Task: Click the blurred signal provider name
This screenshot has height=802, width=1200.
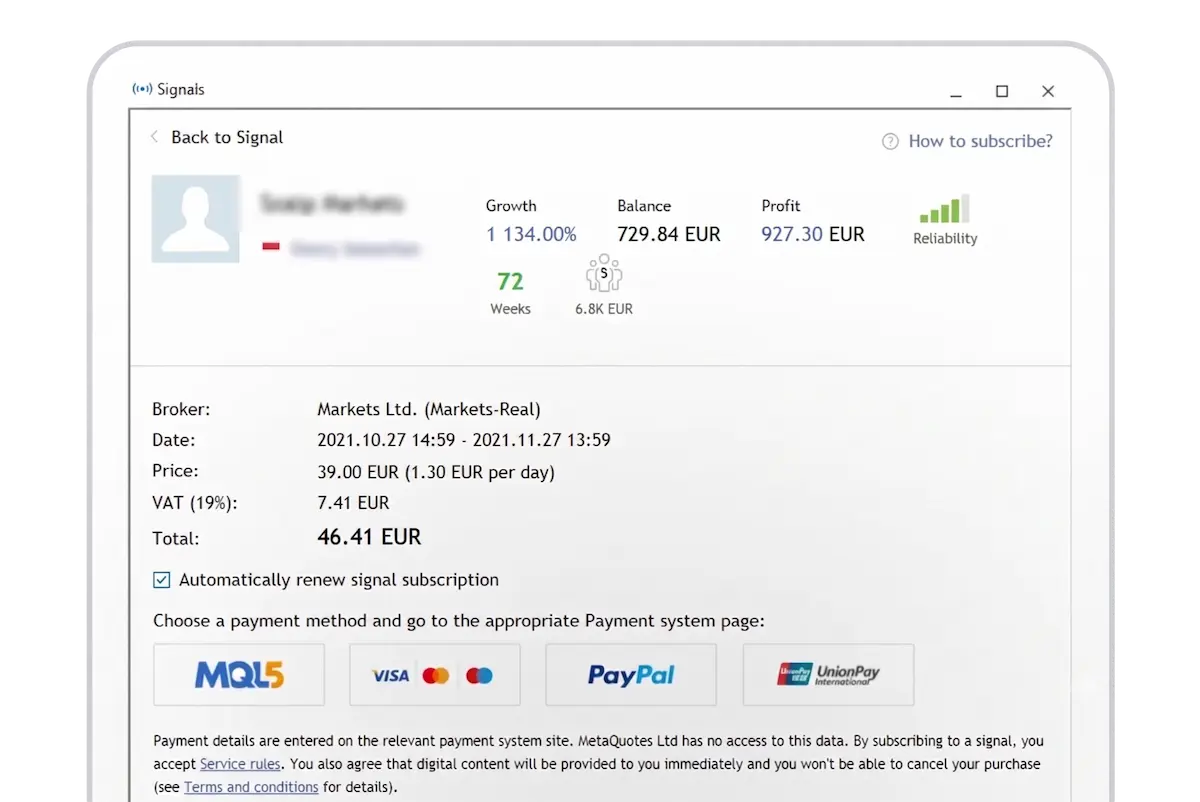Action: (332, 204)
